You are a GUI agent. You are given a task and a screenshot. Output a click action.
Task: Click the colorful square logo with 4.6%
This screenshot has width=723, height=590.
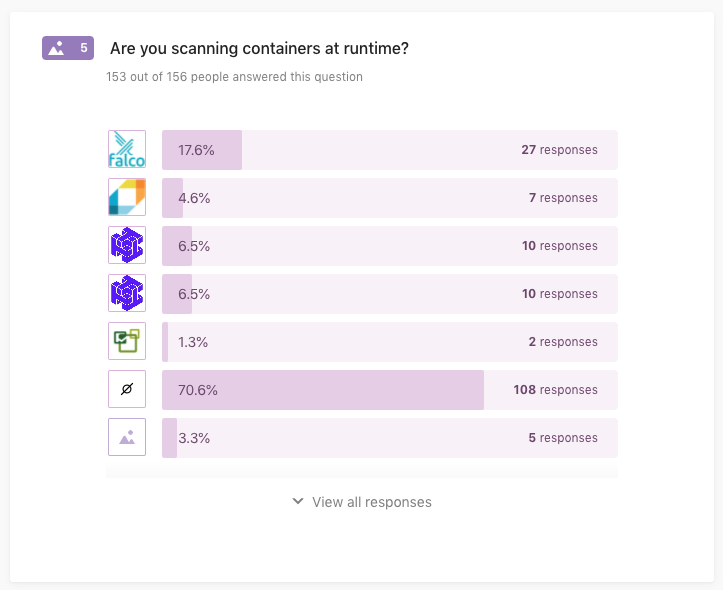(x=127, y=197)
